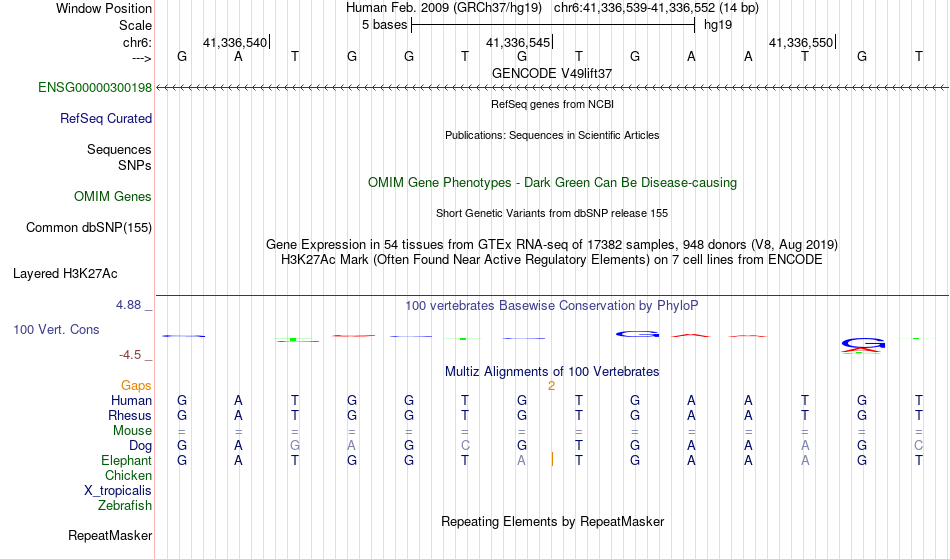Click the chr6: ruler label
950x559 pixels.
(x=137, y=42)
